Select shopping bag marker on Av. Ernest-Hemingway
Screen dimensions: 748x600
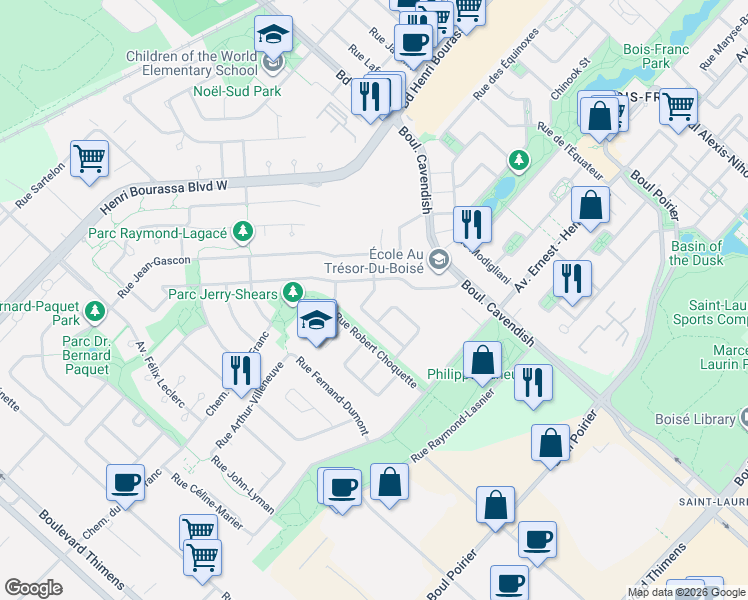click(590, 205)
